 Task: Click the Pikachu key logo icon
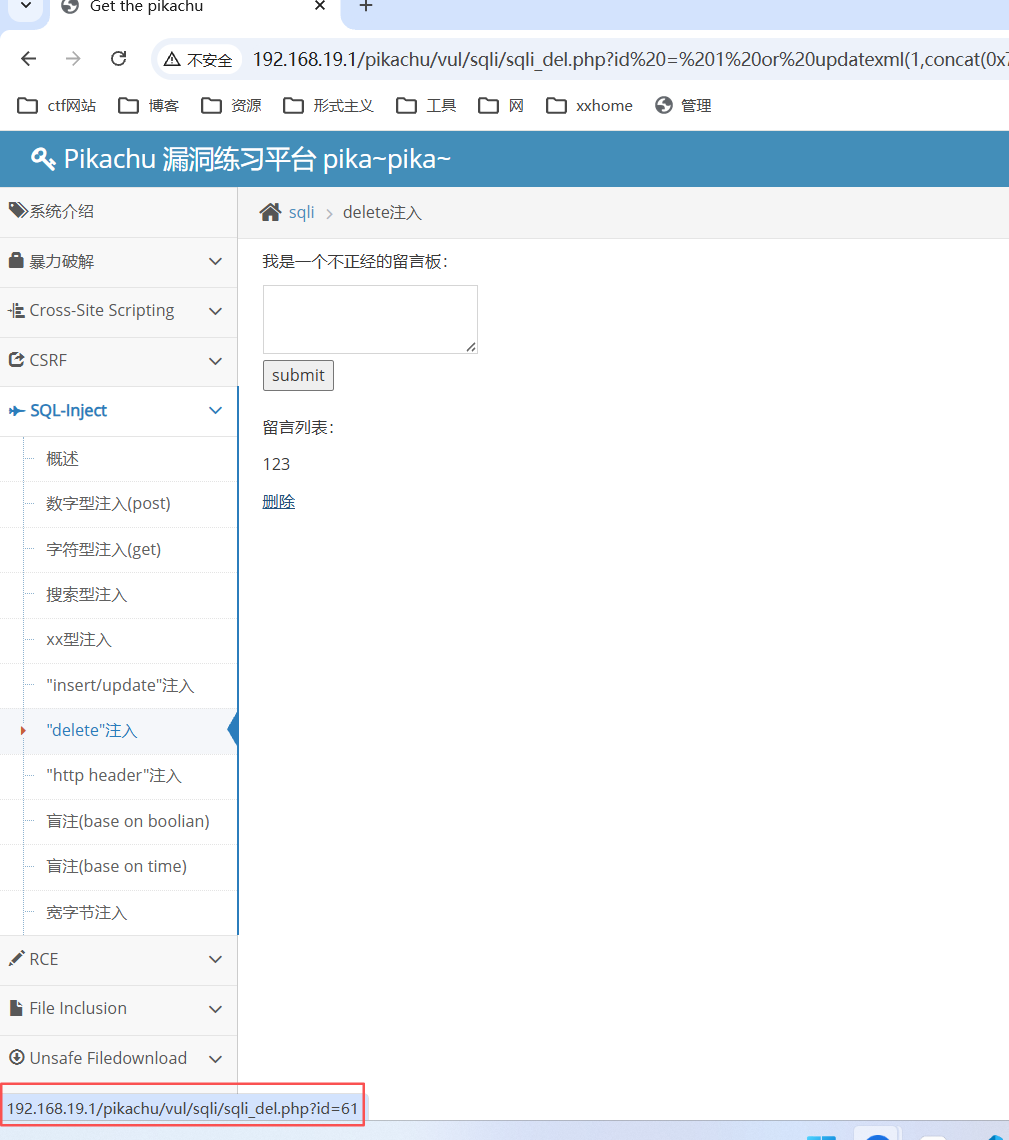(x=43, y=158)
